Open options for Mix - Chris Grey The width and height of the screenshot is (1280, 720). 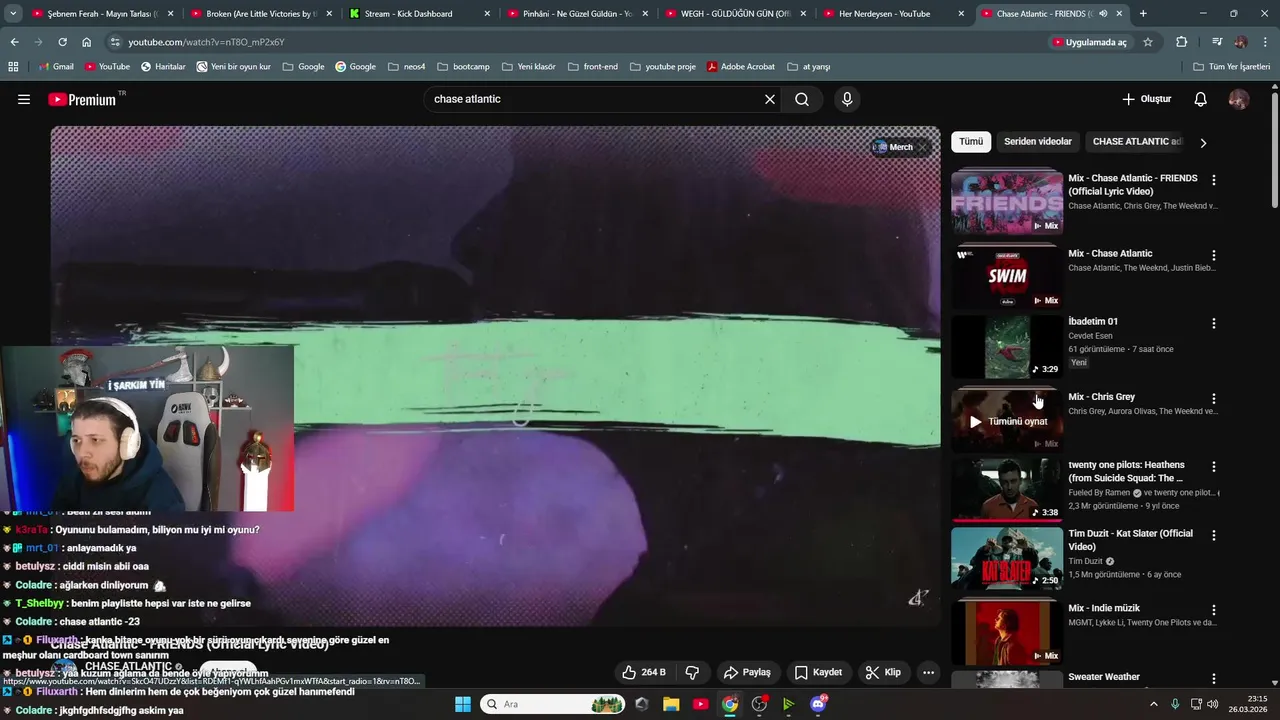click(x=1214, y=399)
